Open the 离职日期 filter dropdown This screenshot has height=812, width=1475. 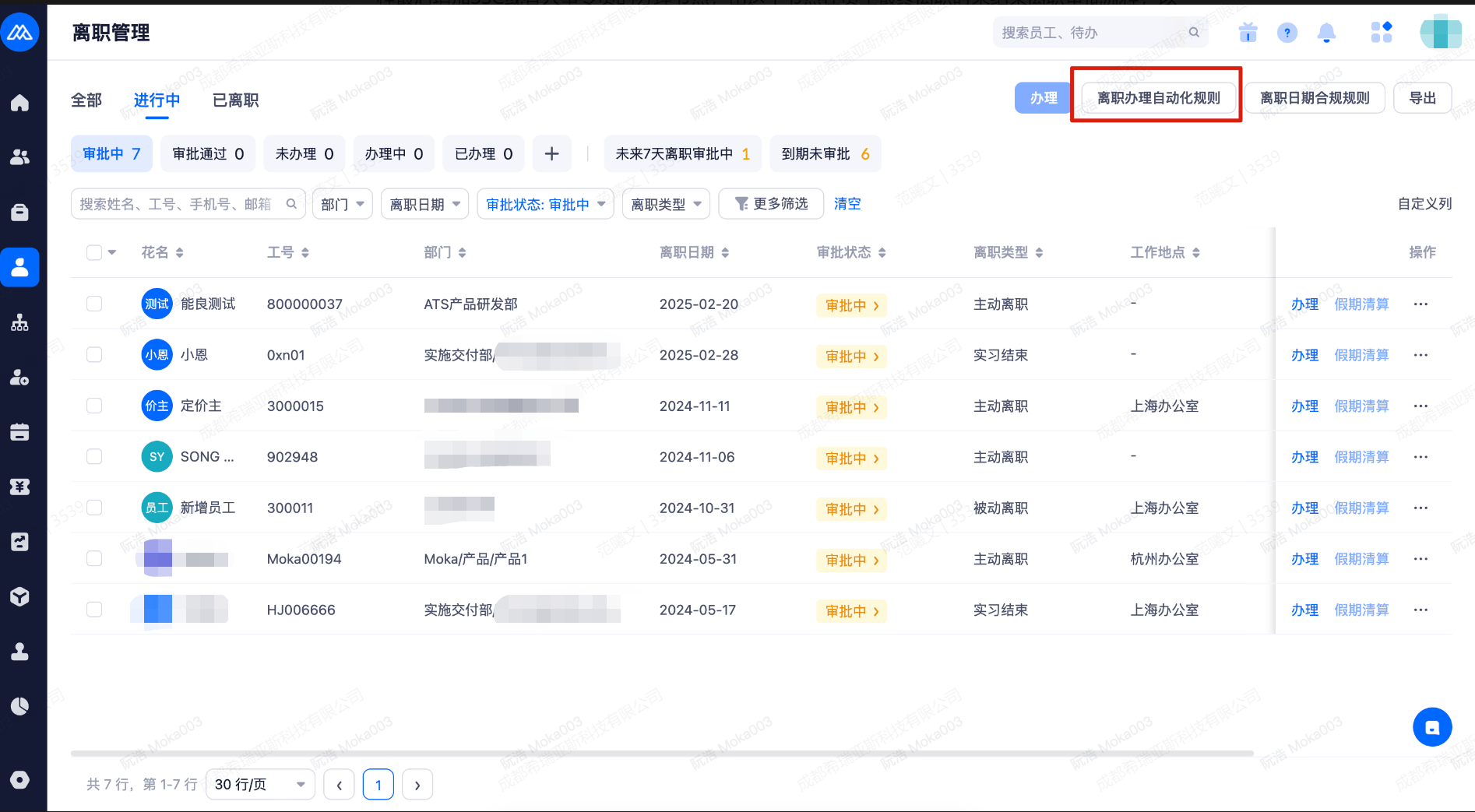[424, 204]
